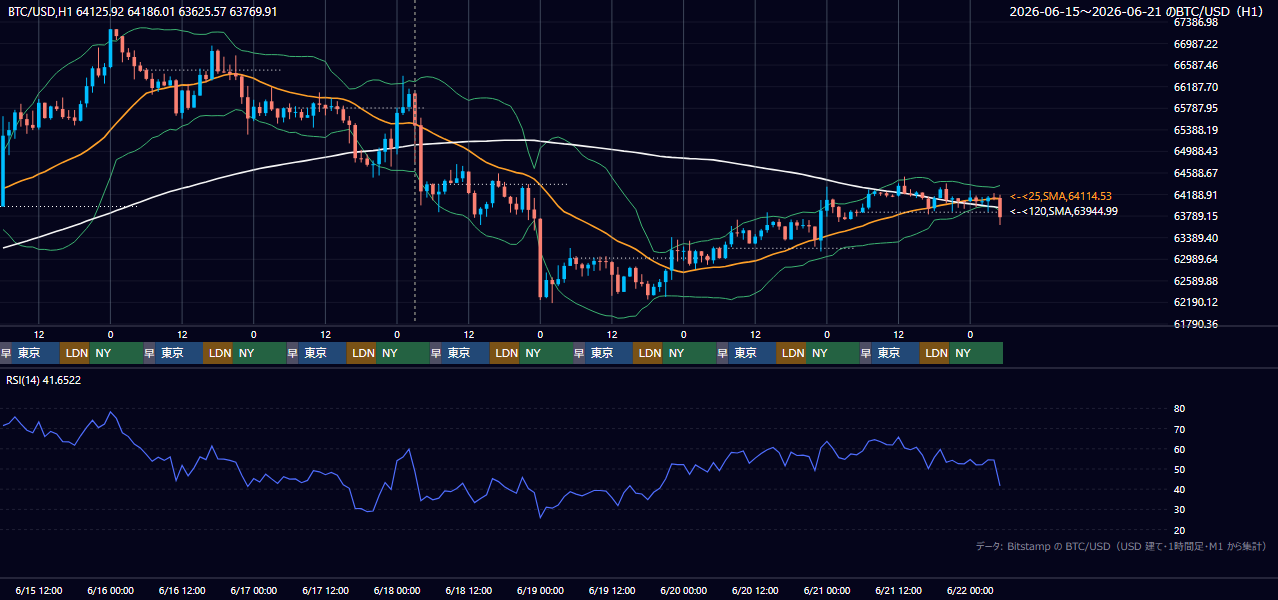Click the 62989.64 price axis label
1278x600 pixels.
point(1196,259)
